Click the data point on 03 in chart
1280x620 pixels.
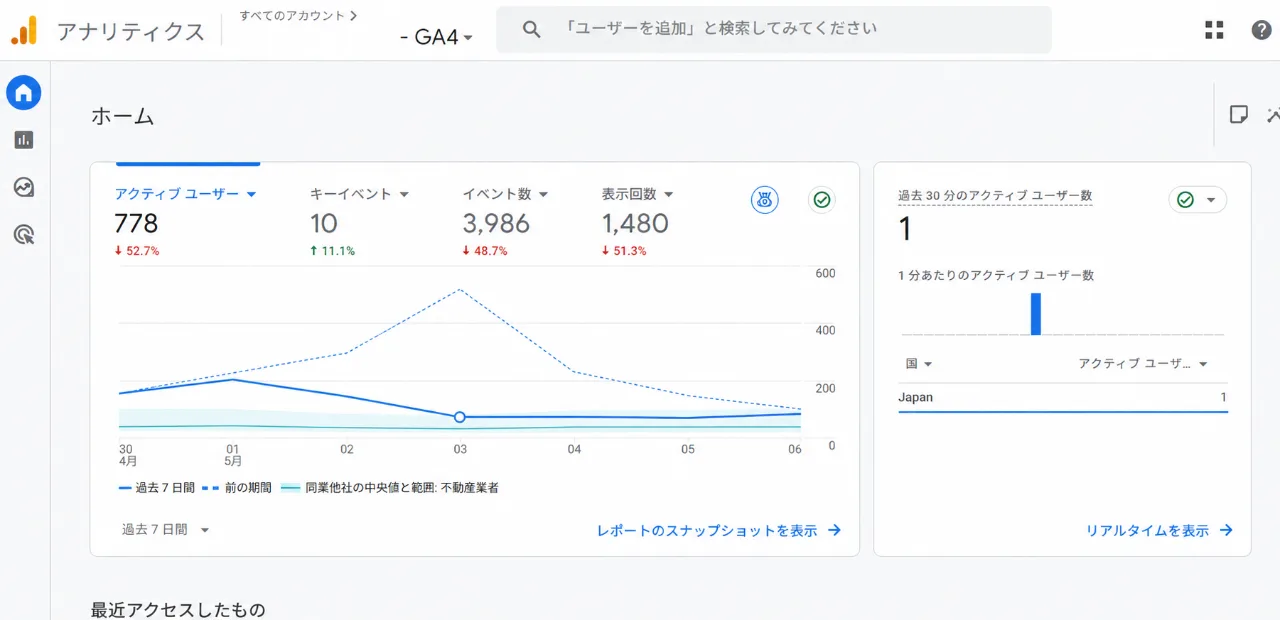[460, 417]
